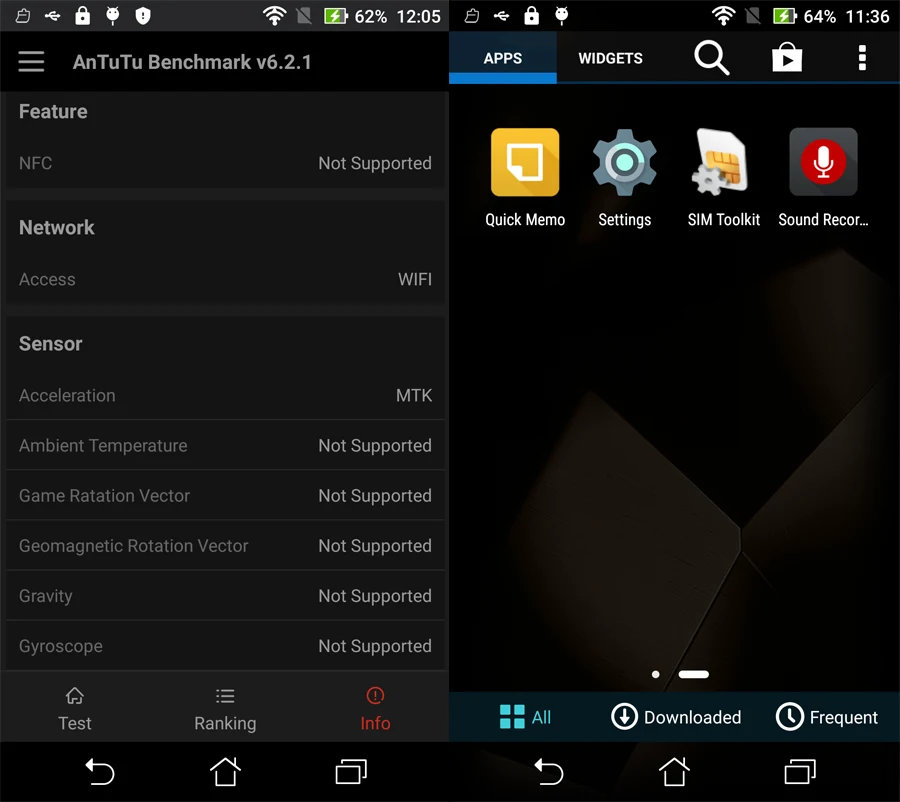Image resolution: width=900 pixels, height=802 pixels.
Task: Tap the lock icon in app drawer status bar
Action: (532, 16)
